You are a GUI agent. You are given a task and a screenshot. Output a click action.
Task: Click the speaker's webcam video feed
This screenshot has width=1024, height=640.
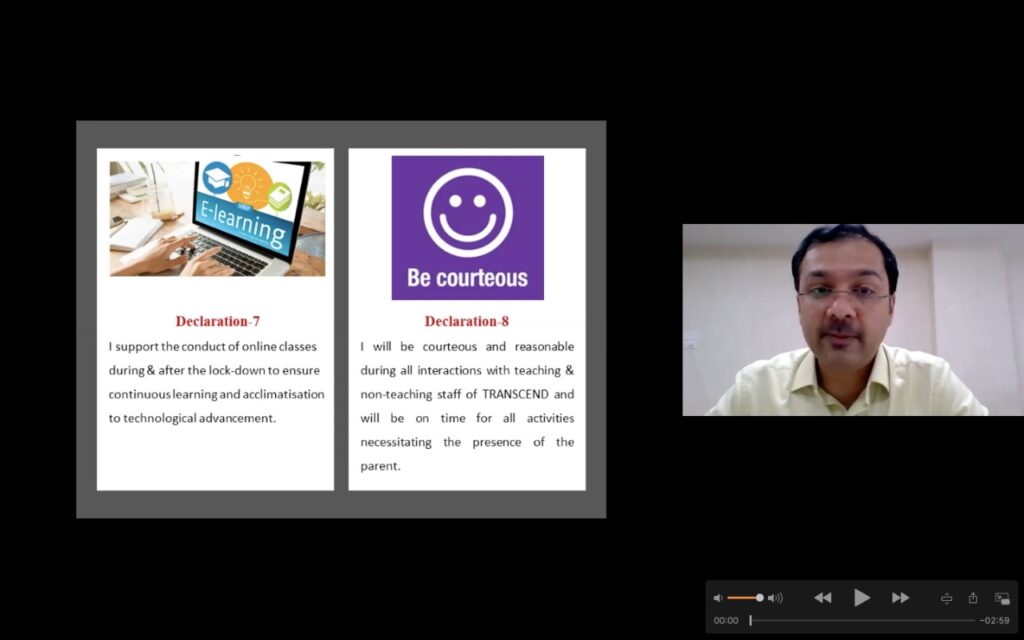click(x=852, y=319)
